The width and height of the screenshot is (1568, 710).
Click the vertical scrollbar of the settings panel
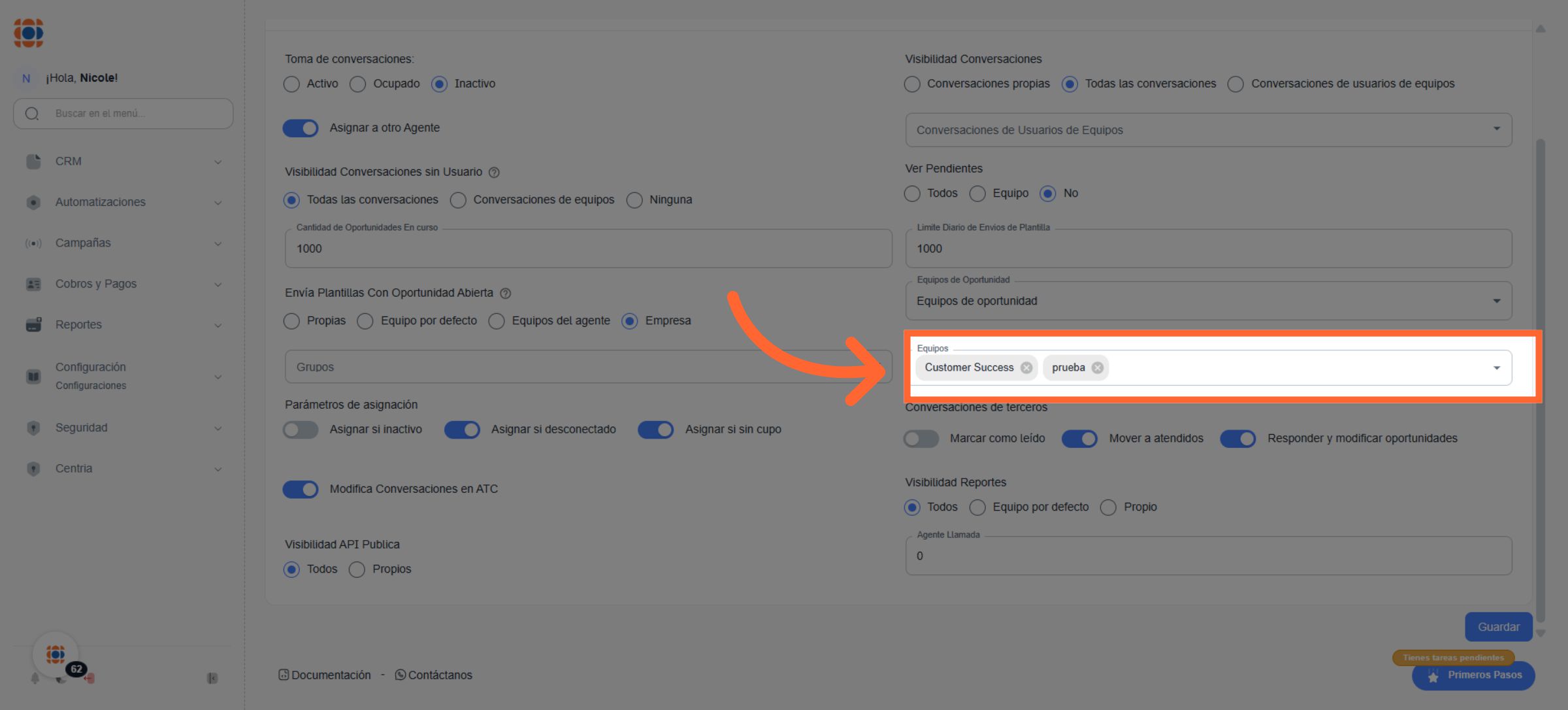1541,379
